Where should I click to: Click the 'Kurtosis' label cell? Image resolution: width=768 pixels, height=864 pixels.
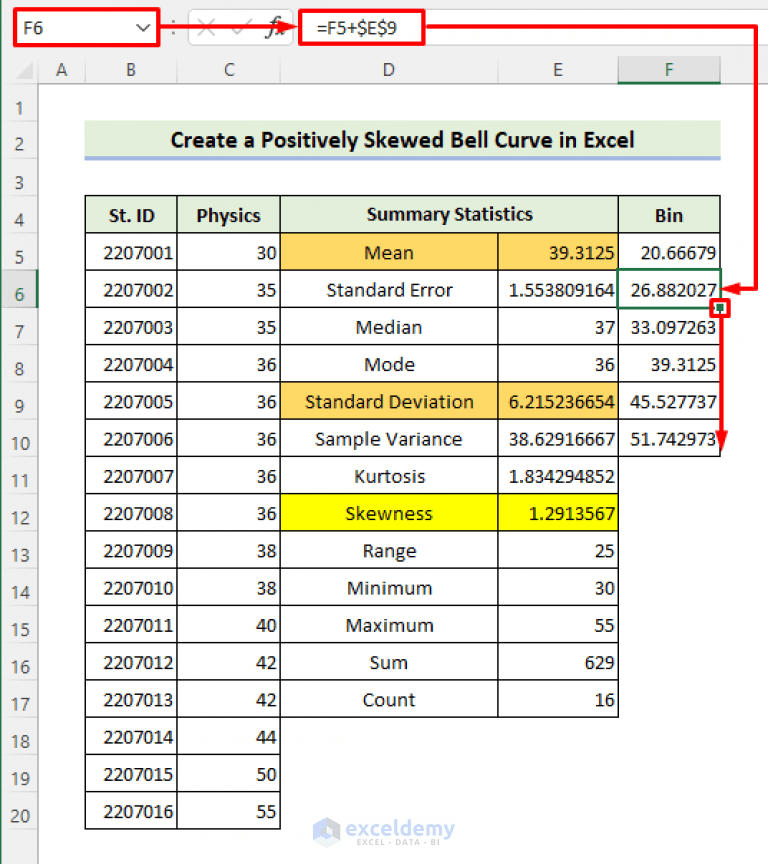coord(389,475)
